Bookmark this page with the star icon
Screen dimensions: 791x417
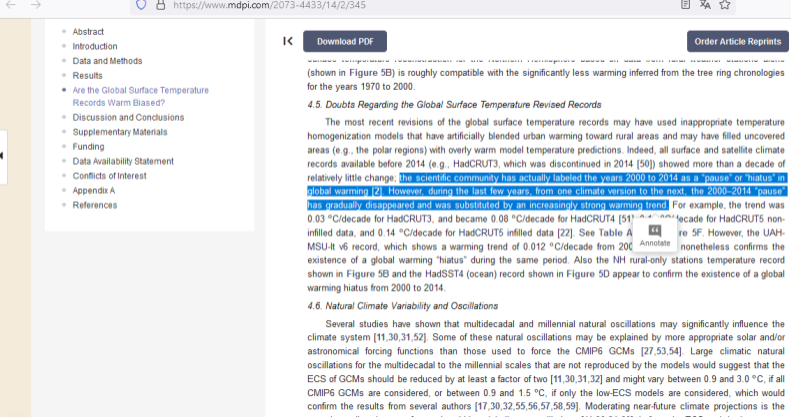click(x=725, y=5)
